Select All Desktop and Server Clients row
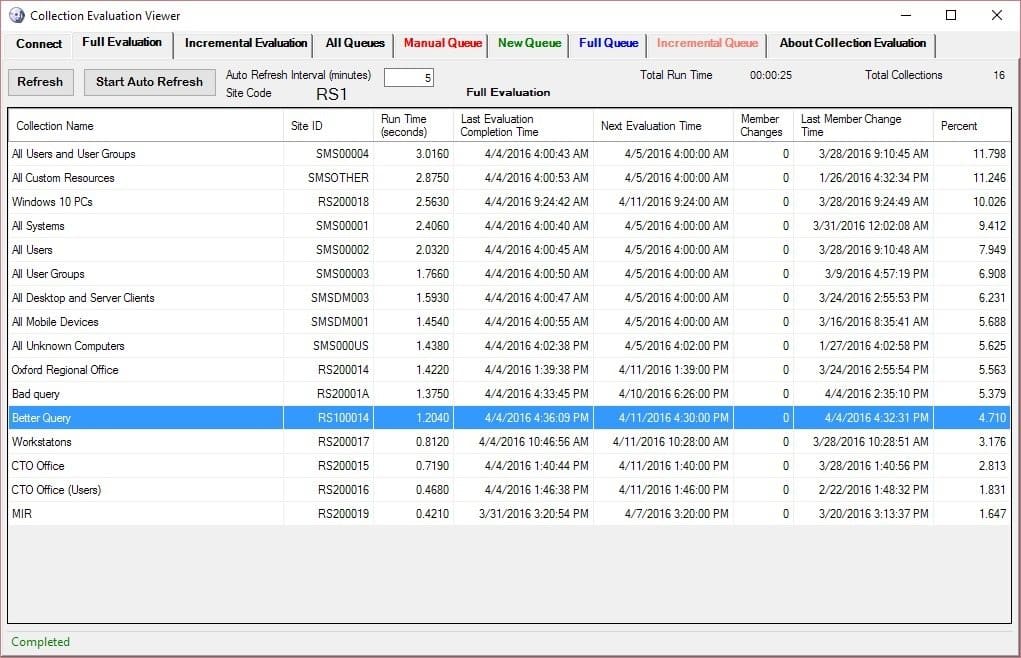 [509, 298]
